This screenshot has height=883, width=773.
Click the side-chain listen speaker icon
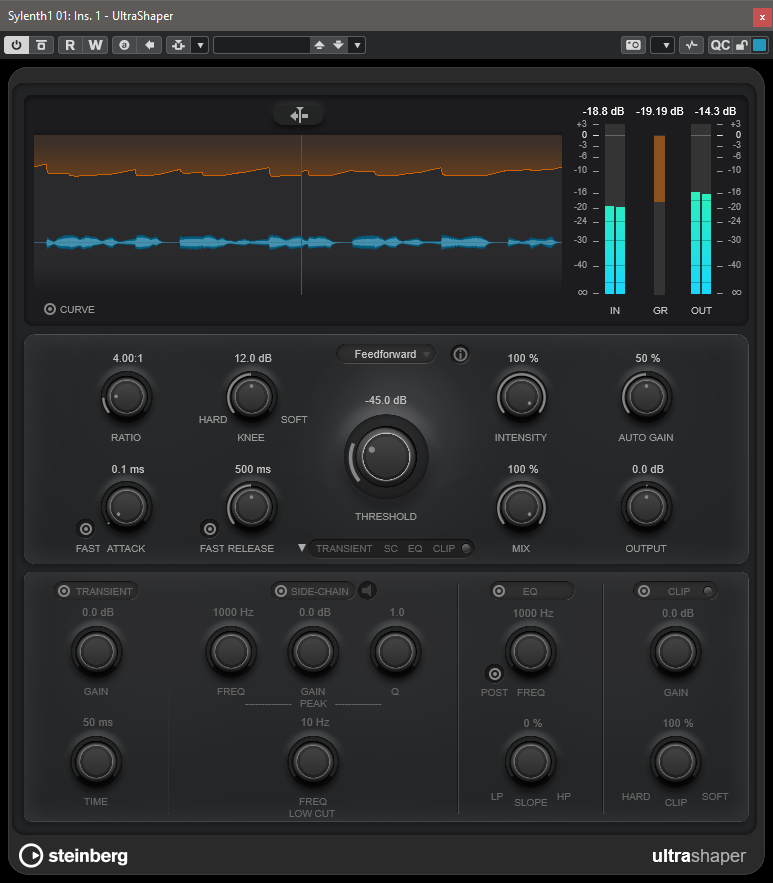[x=368, y=591]
